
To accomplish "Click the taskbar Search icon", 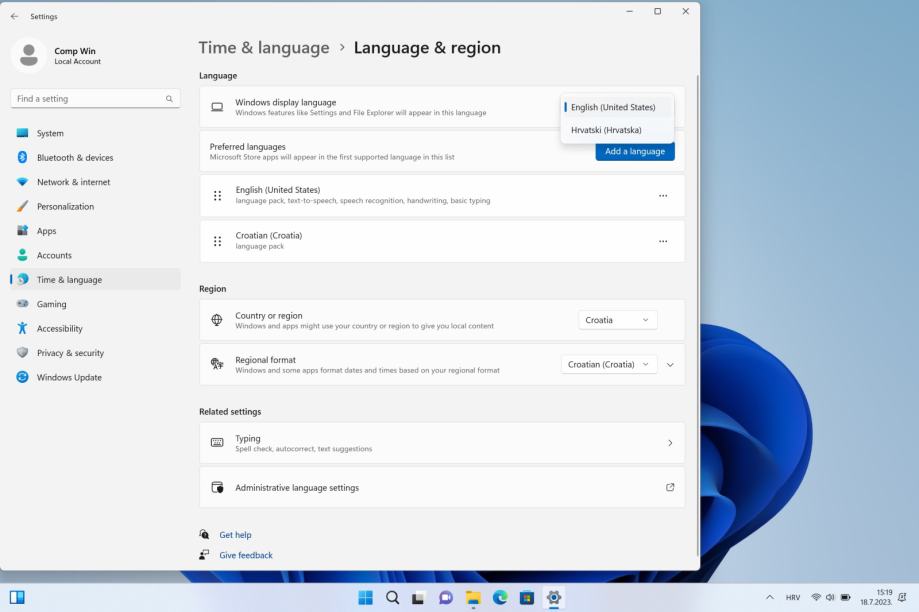I will pos(393,598).
